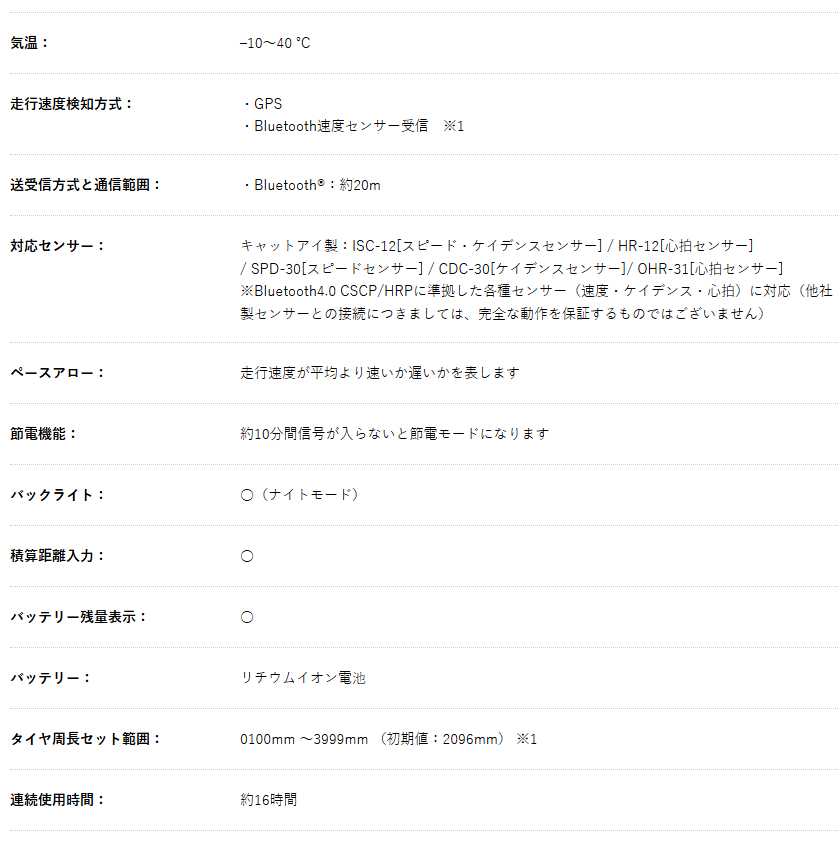Toggle the circle next to バックライト
Viewport: 838px width, 843px height.
[246, 494]
